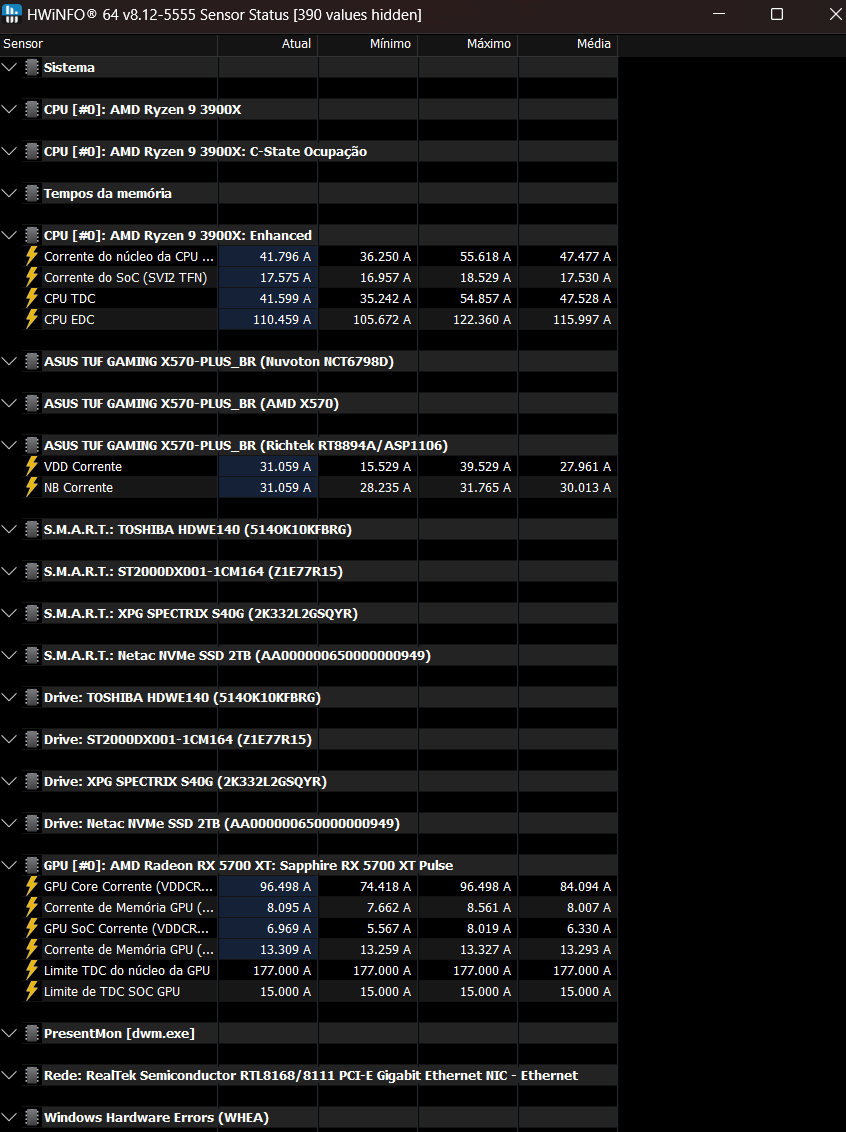The image size is (846, 1132).
Task: Click the lightning icon beside GPU Core Corrente
Action: coord(32,886)
